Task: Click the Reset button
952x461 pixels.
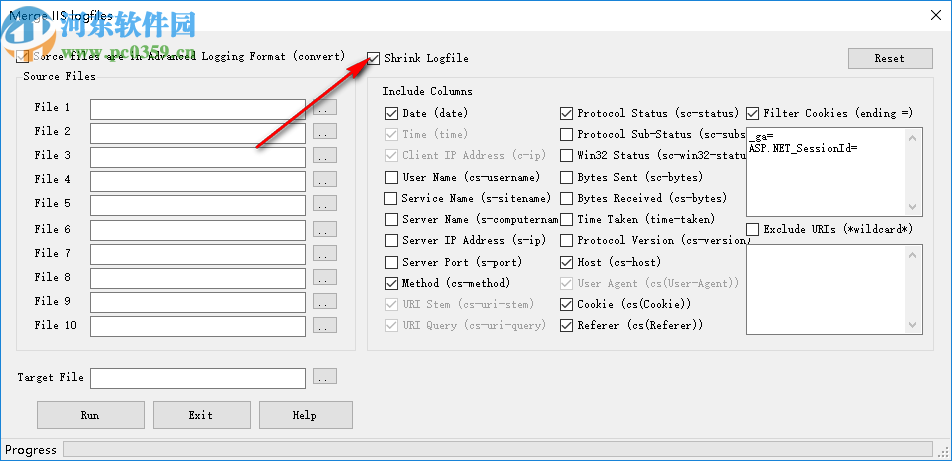Action: [x=890, y=58]
